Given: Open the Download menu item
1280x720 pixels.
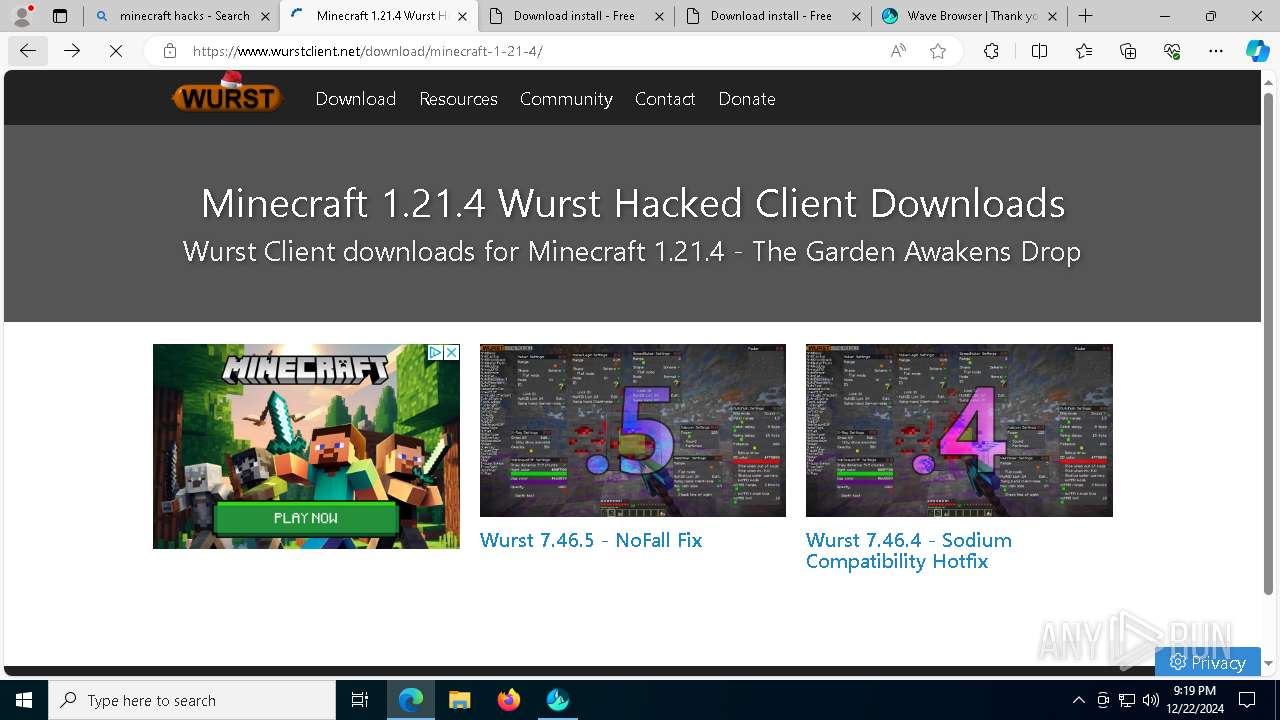Looking at the screenshot, I should pos(356,98).
